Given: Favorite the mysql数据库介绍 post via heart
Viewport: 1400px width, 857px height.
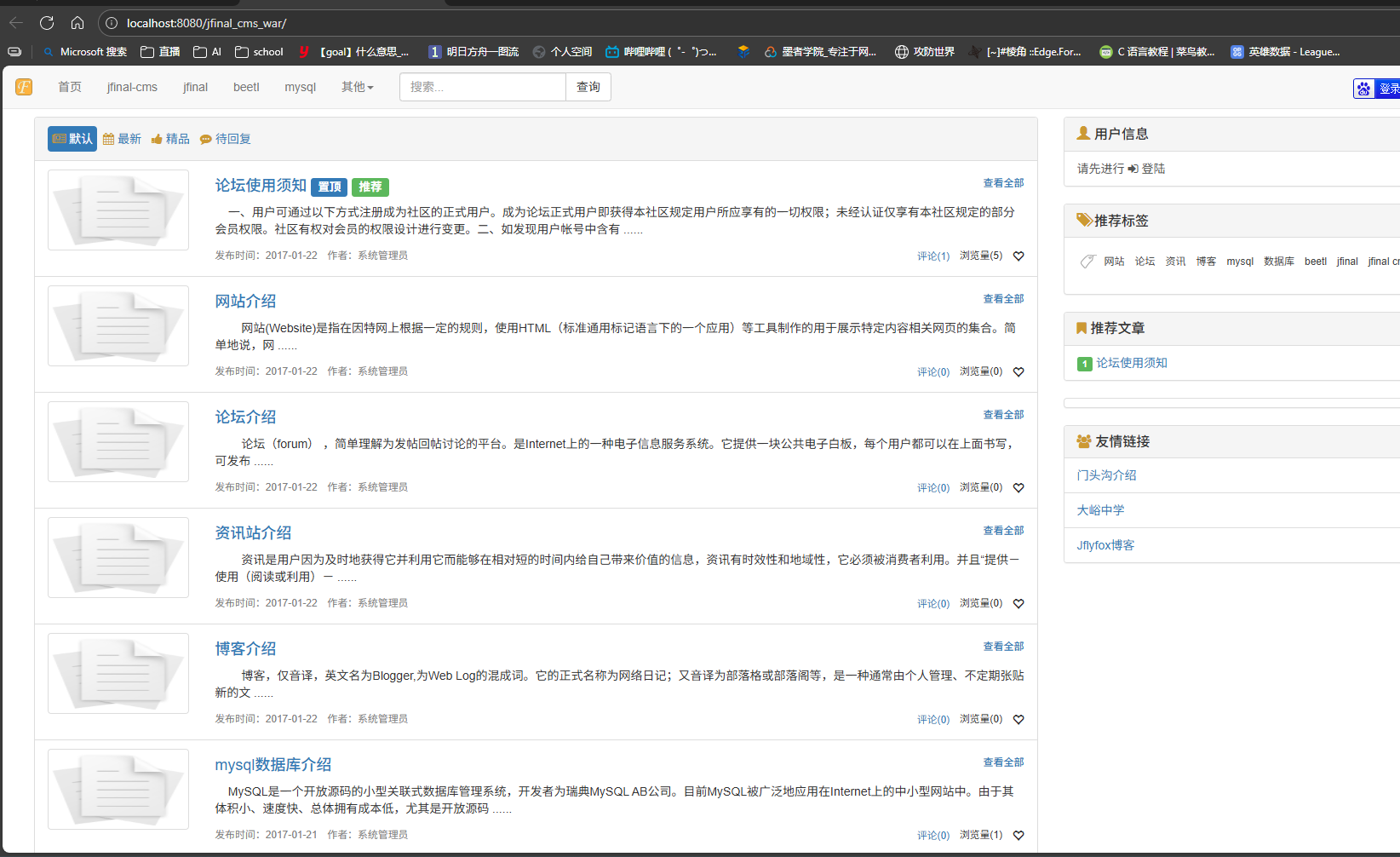Looking at the screenshot, I should tap(1018, 835).
